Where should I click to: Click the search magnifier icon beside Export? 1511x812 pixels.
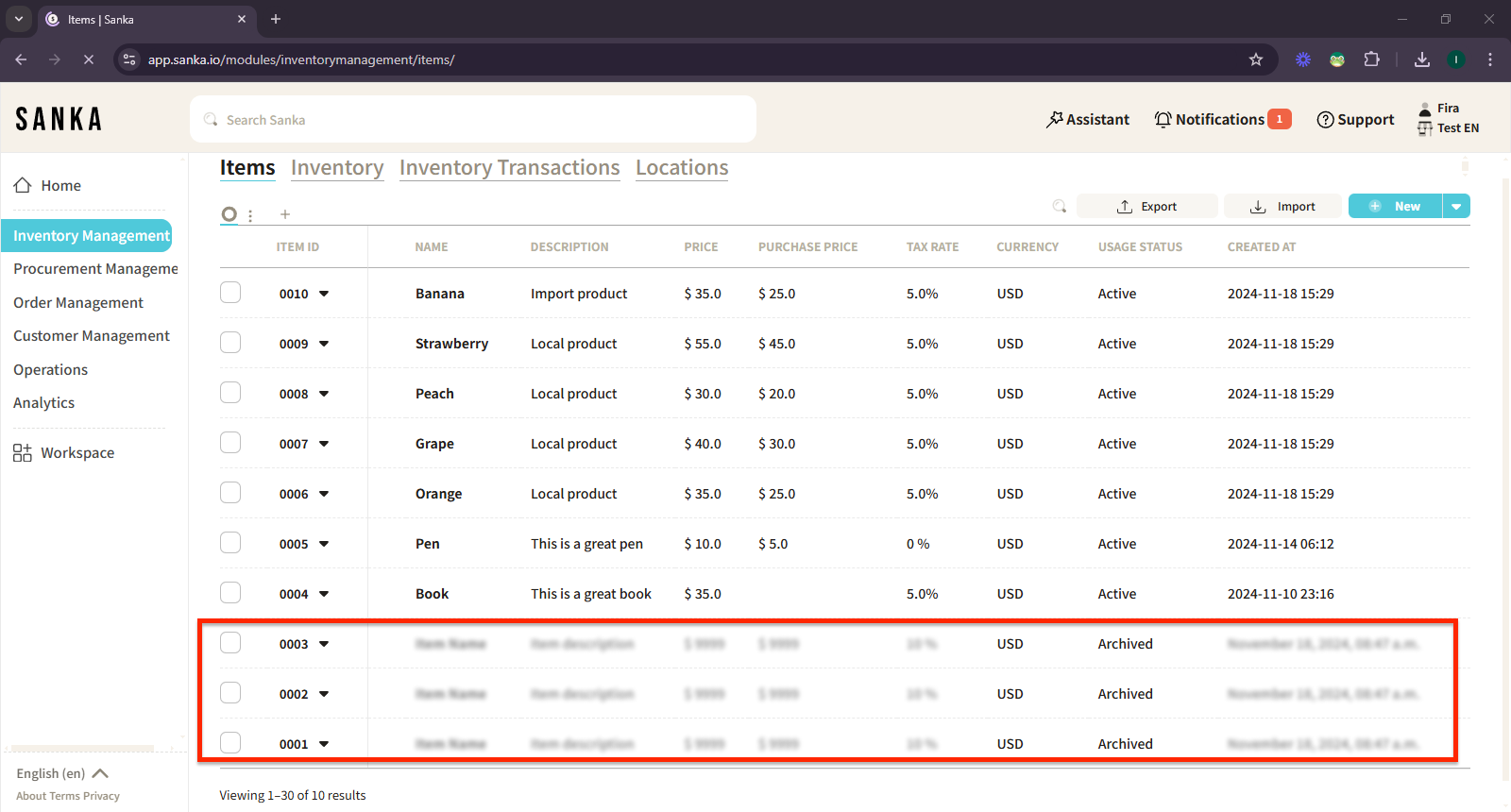click(1059, 206)
